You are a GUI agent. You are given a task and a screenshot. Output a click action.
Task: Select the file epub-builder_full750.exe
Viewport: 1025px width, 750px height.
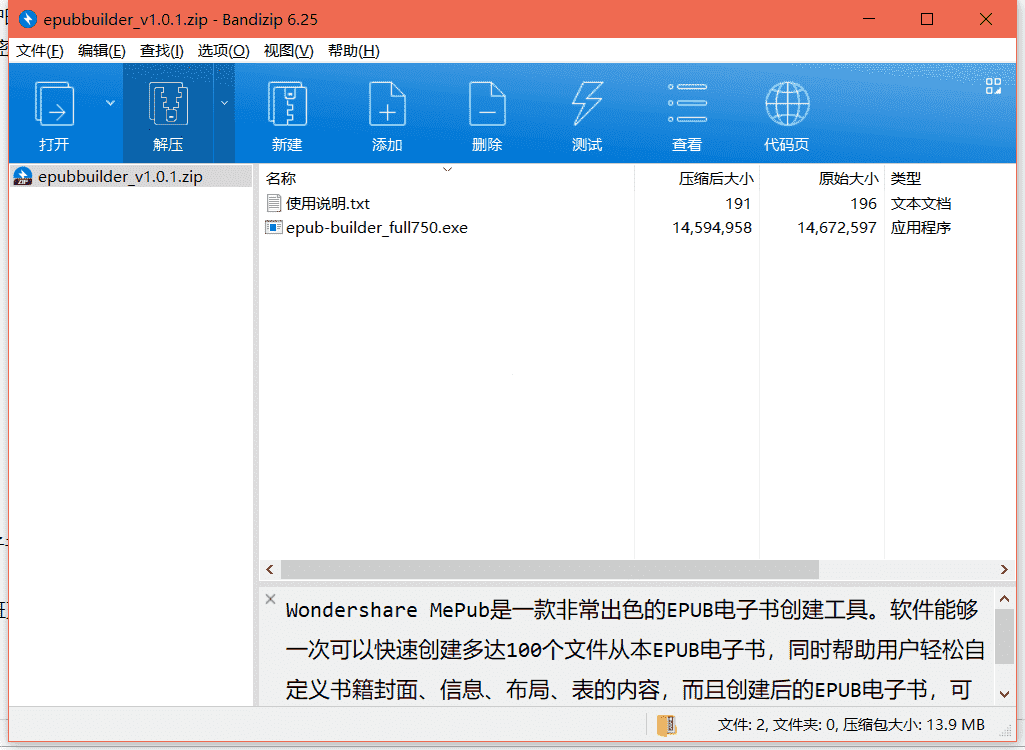click(377, 228)
